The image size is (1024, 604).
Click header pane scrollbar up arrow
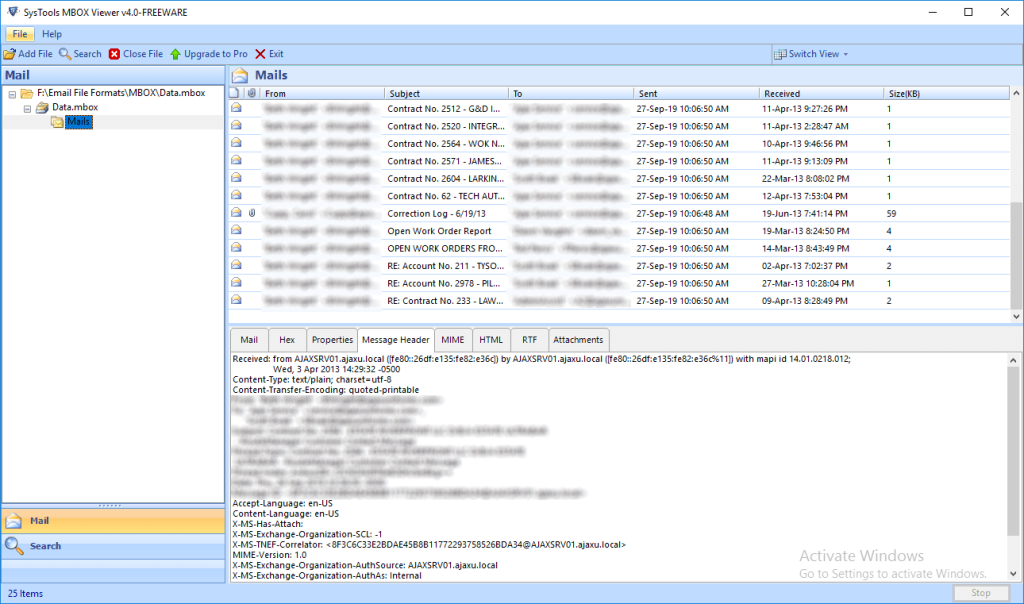(x=1014, y=360)
